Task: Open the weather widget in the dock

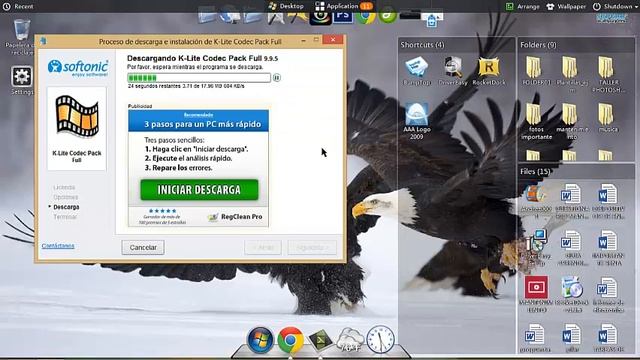Action: [350, 341]
